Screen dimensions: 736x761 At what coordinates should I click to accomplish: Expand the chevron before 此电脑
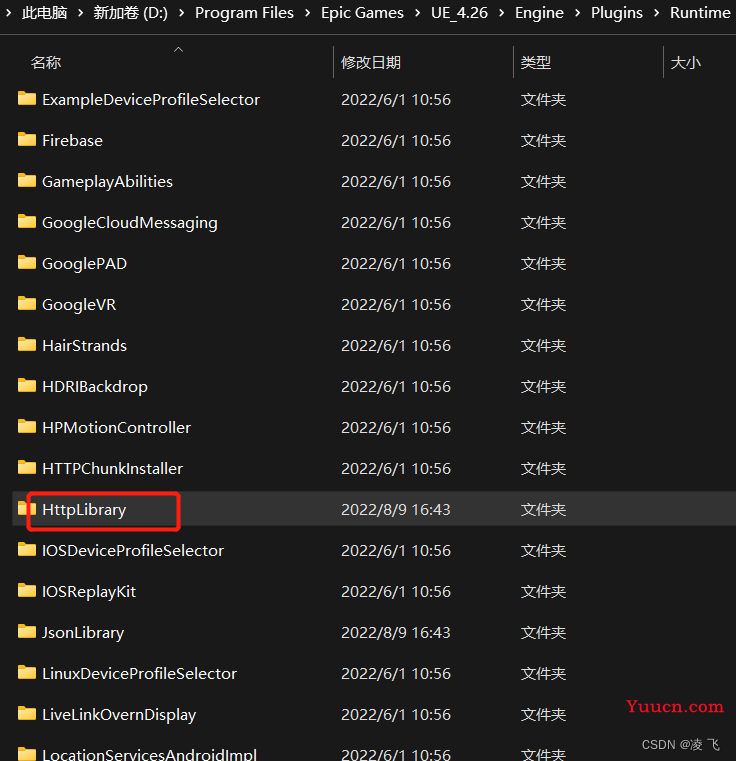[x=9, y=13]
